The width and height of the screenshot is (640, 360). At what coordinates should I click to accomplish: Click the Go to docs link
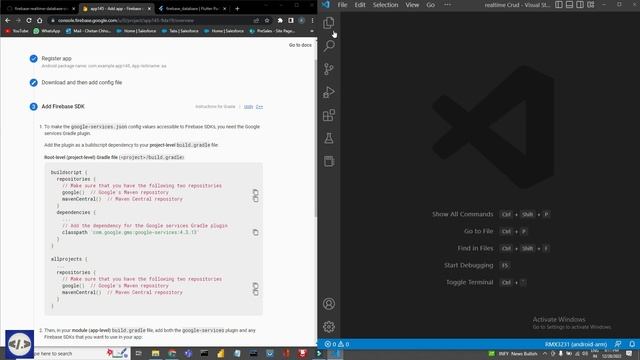coord(300,45)
